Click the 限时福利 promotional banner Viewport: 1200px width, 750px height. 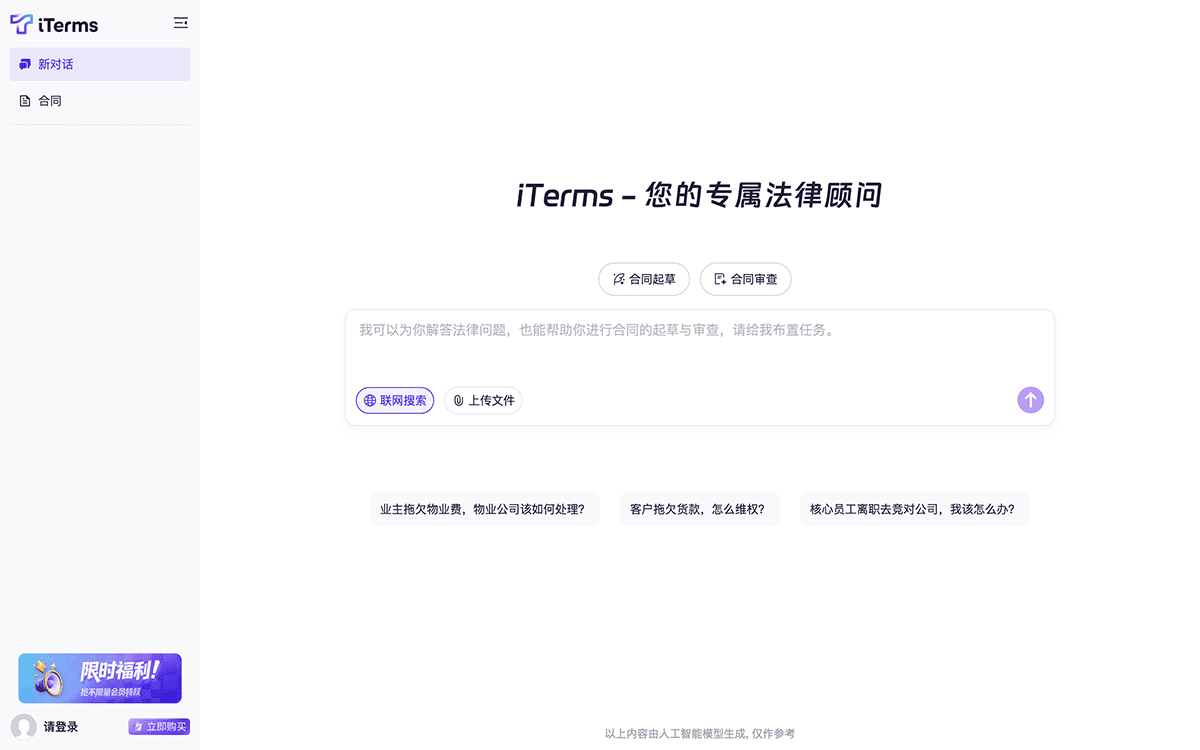(99, 678)
